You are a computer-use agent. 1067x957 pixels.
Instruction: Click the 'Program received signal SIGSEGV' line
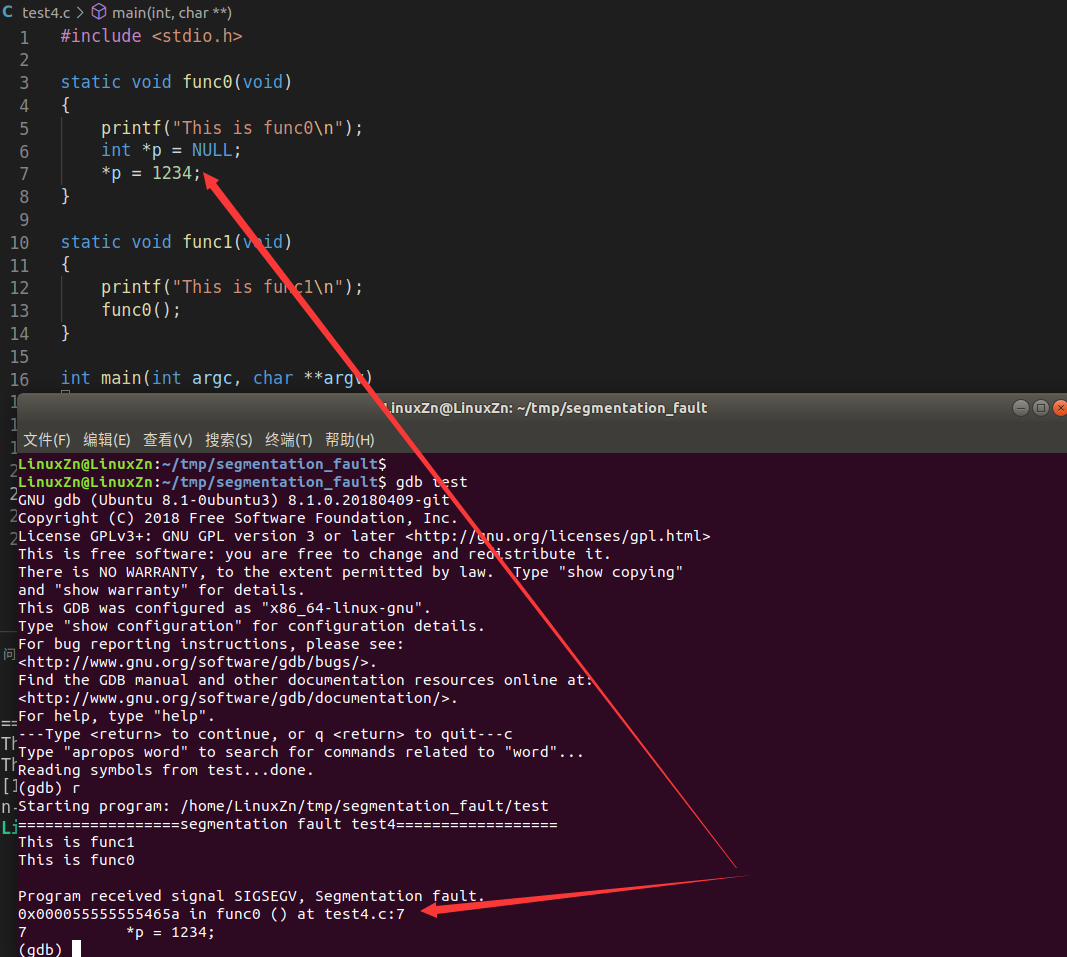[x=251, y=896]
